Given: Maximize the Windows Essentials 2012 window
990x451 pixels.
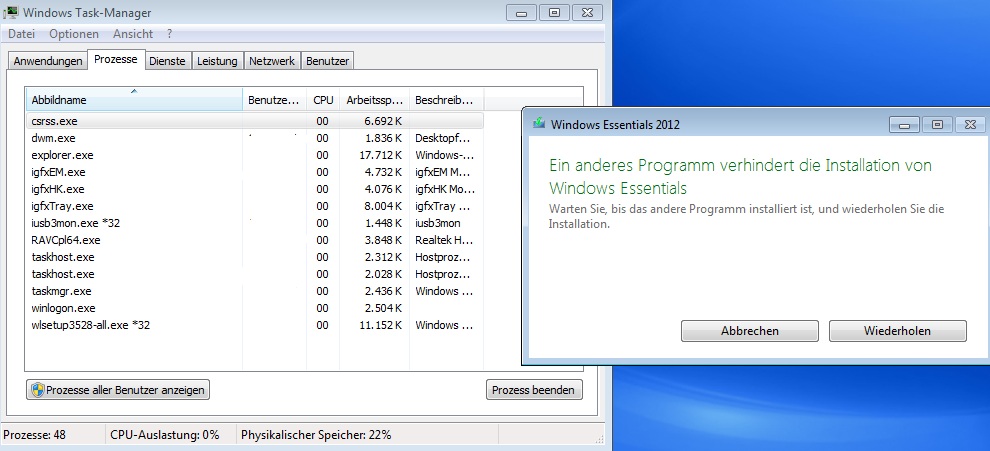Looking at the screenshot, I should point(938,124).
